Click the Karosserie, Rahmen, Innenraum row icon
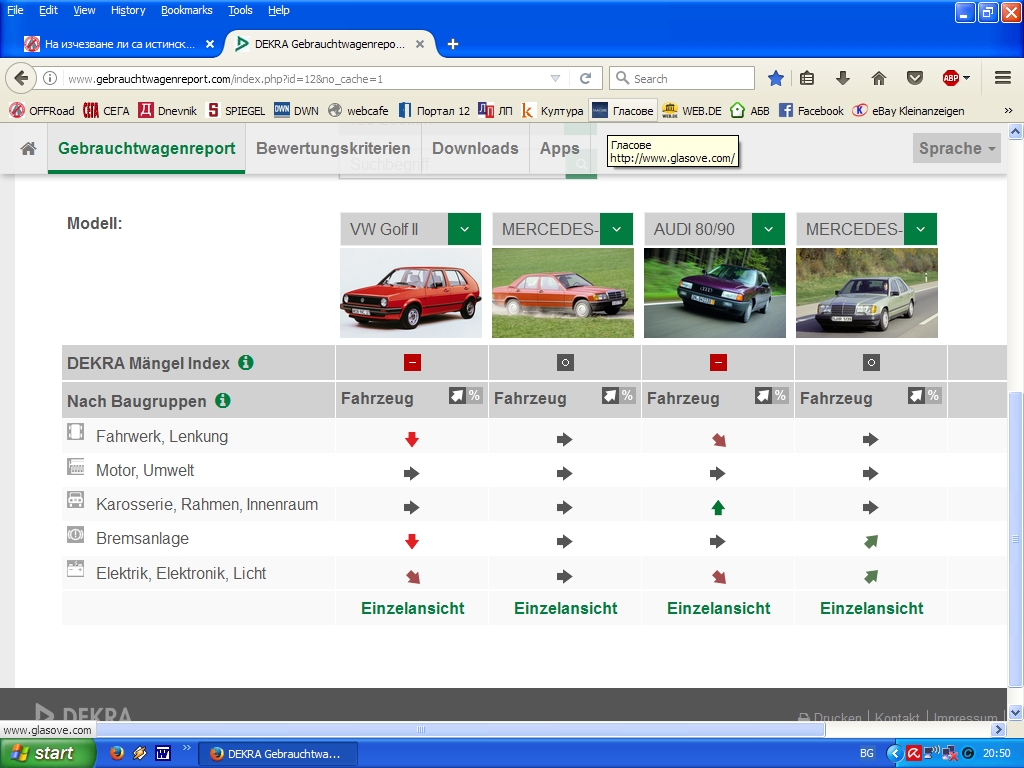The image size is (1024, 768). [x=76, y=500]
